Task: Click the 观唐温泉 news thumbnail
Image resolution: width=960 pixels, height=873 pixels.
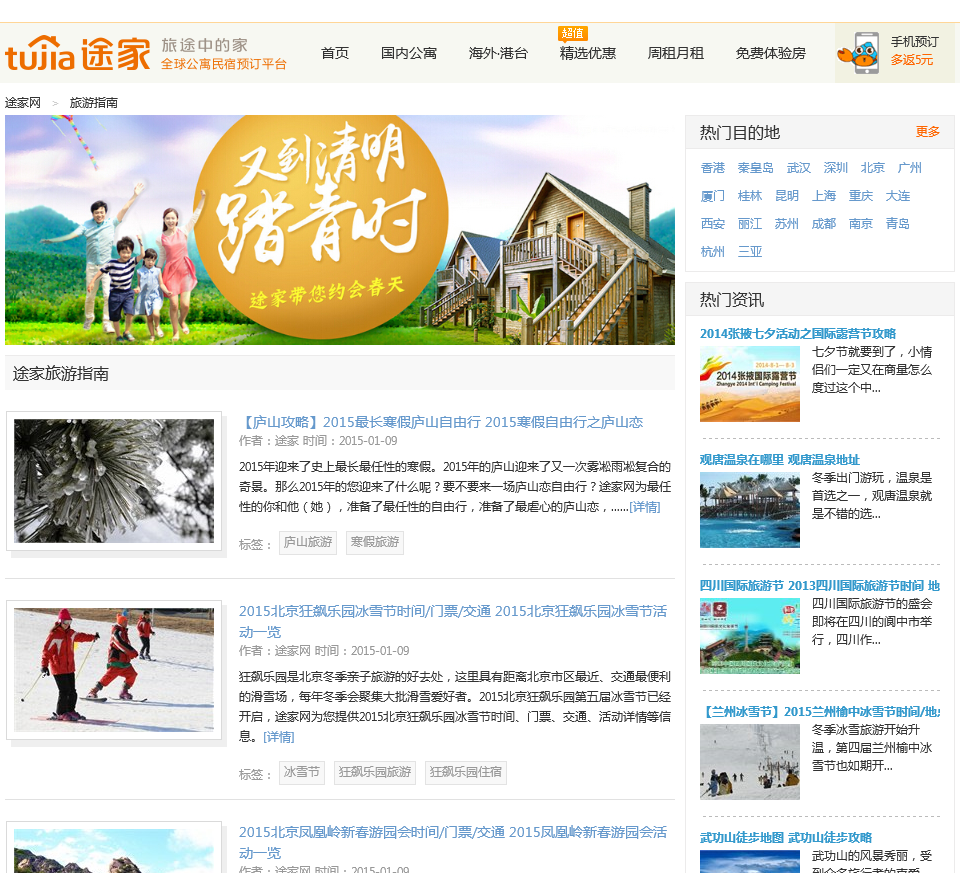Action: point(750,510)
